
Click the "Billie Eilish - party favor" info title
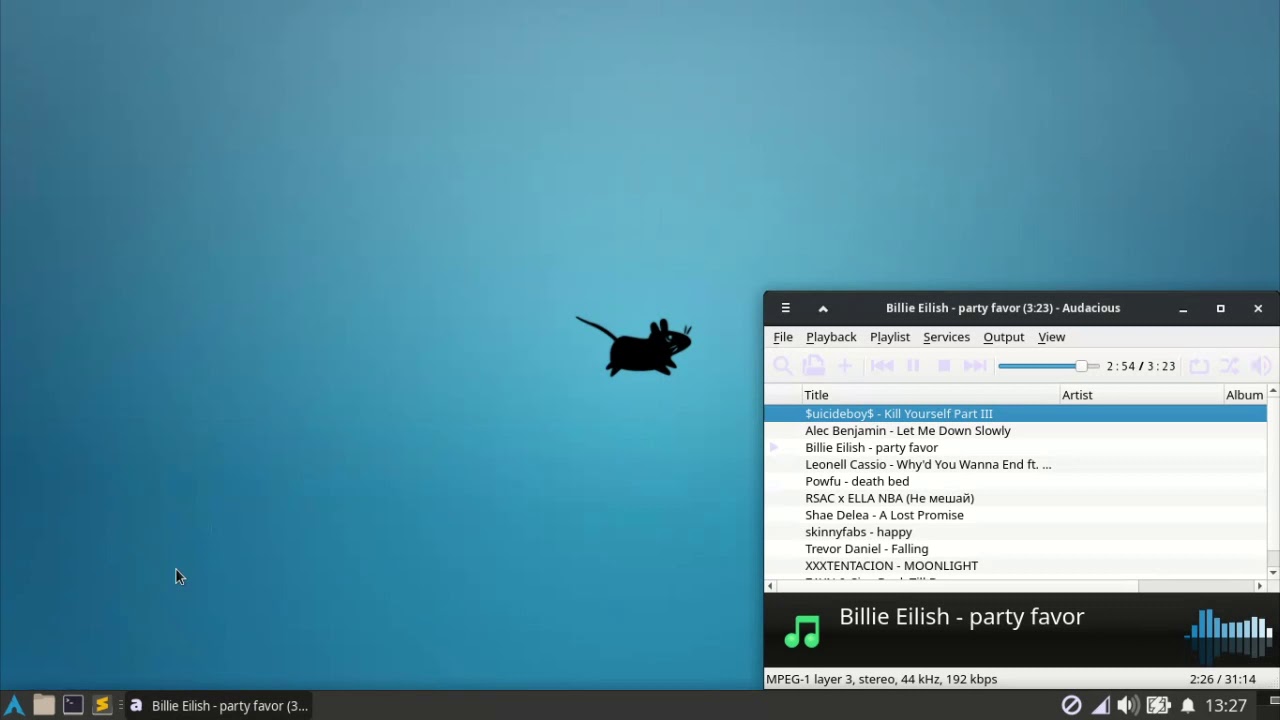962,617
